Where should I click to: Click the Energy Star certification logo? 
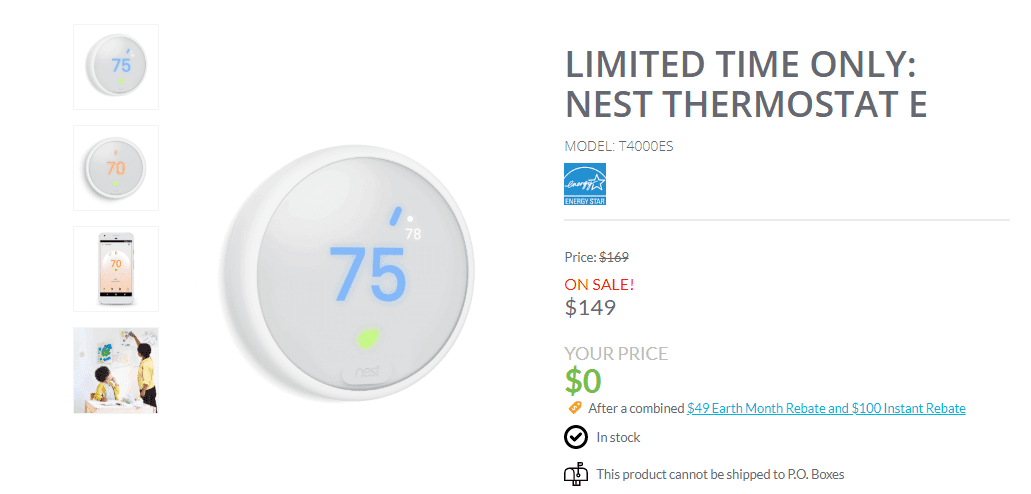coord(585,184)
